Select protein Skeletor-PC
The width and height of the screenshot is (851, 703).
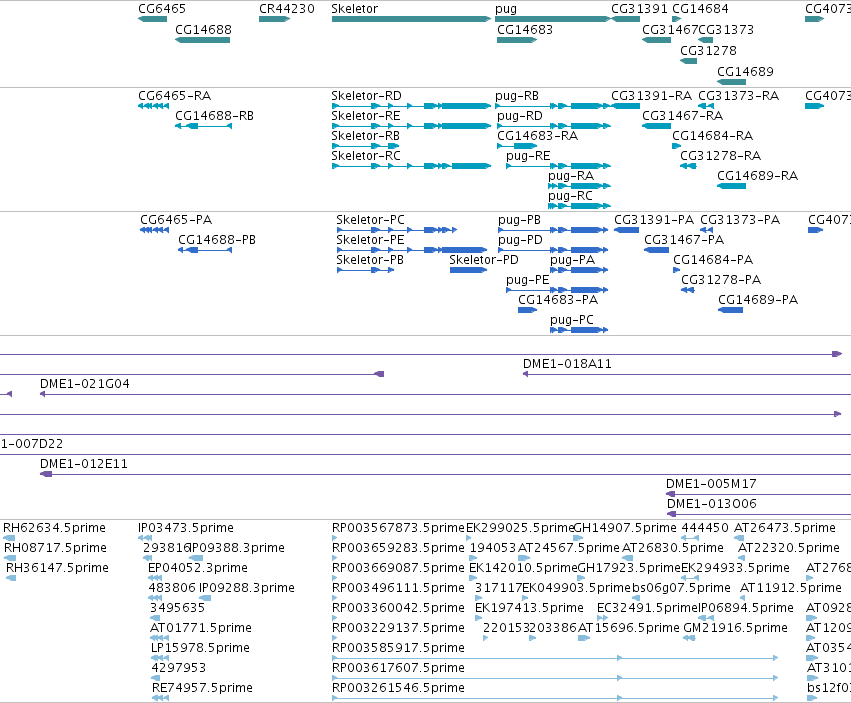(397, 230)
